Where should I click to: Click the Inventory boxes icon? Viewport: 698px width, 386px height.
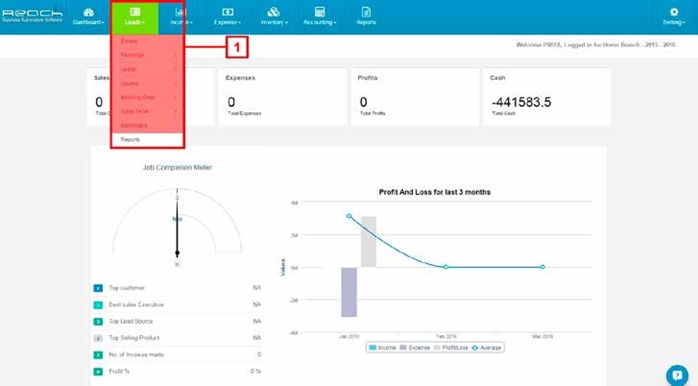(x=273, y=12)
